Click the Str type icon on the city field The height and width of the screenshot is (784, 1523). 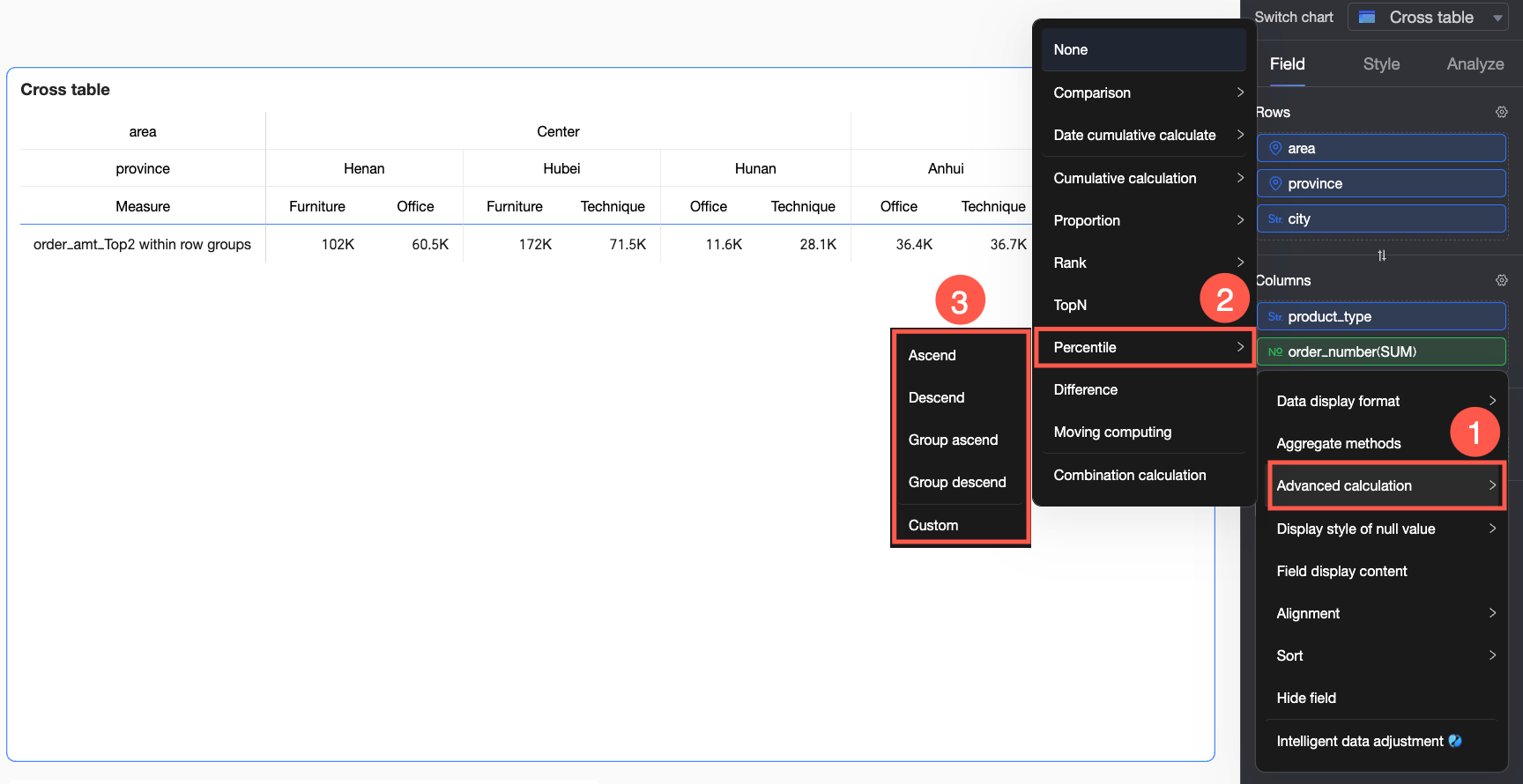tap(1275, 218)
